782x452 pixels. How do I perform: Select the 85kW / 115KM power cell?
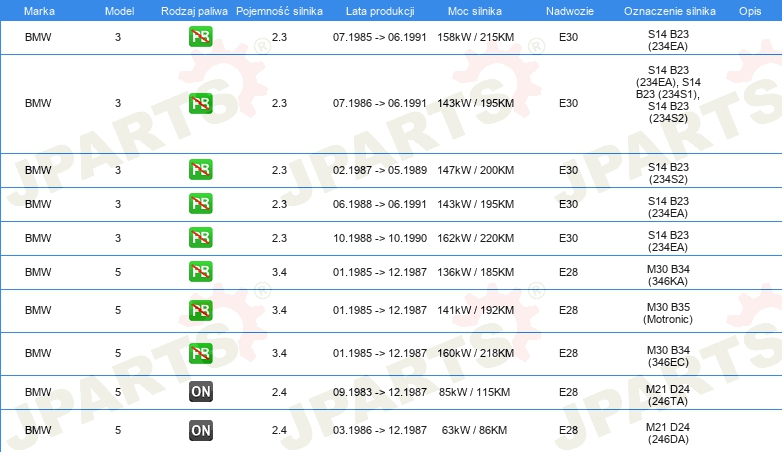pos(474,392)
